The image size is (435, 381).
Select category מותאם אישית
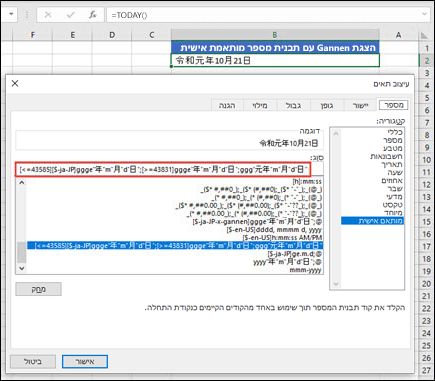coord(372,221)
